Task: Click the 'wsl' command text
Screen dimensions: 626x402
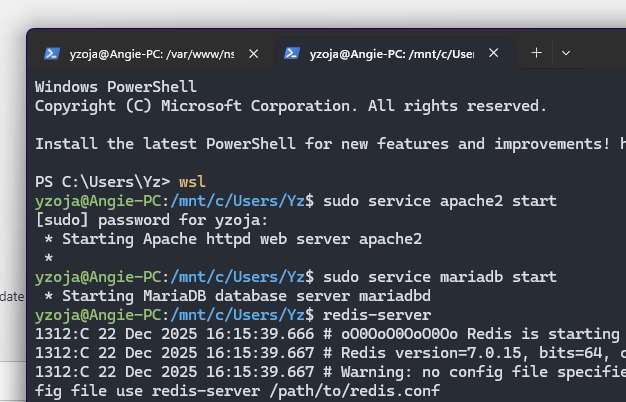Action: 192,182
